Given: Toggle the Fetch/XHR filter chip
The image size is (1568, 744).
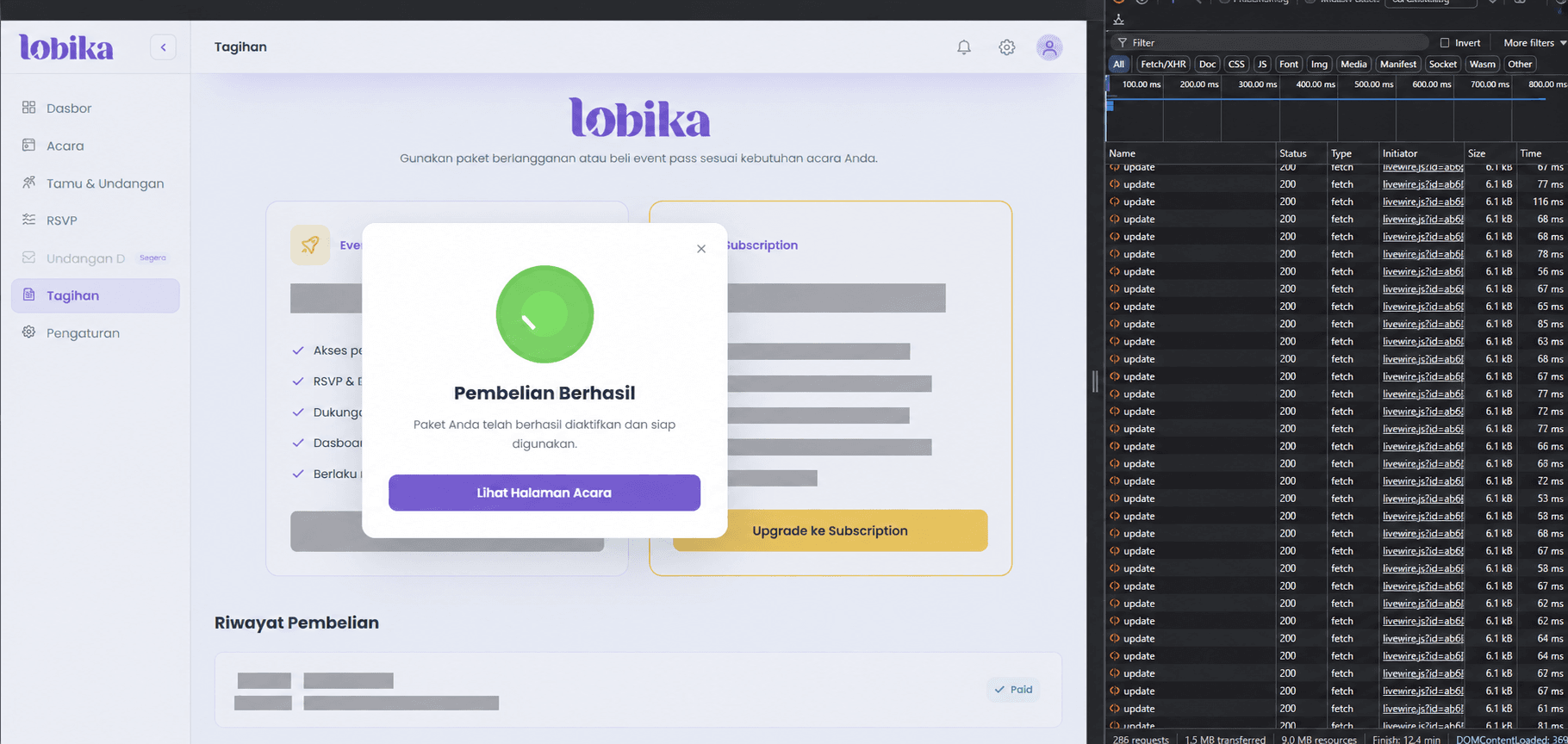Looking at the screenshot, I should [1163, 64].
